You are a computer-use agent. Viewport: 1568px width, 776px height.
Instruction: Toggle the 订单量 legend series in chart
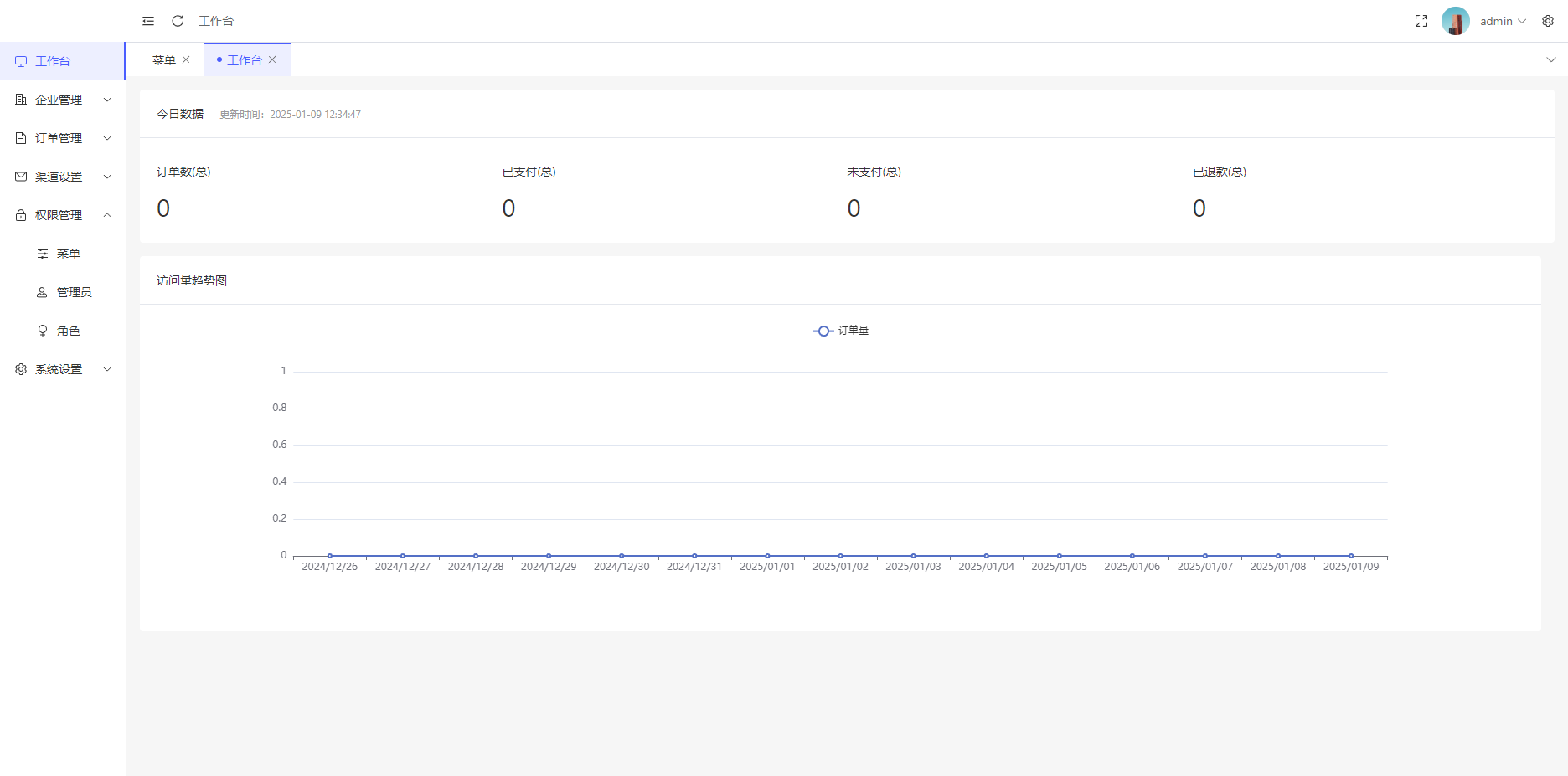click(841, 331)
